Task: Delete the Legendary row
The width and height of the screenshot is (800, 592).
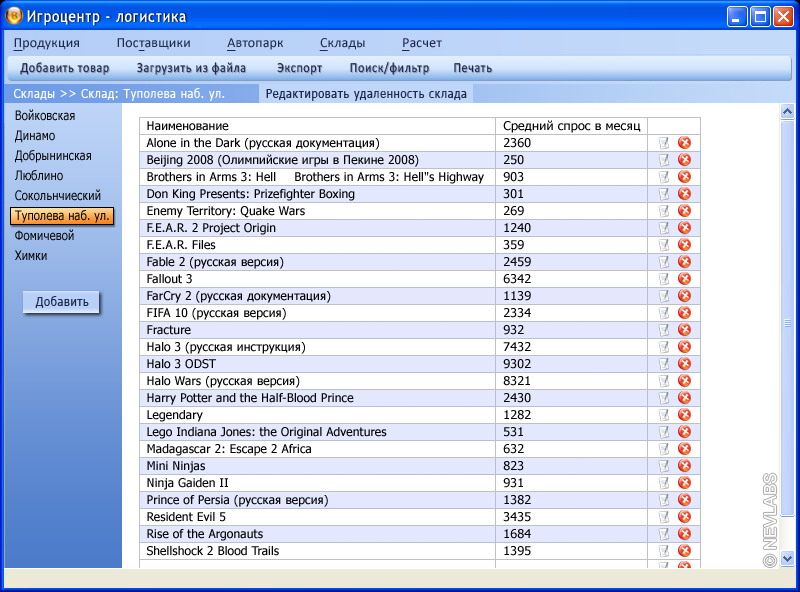Action: tap(685, 415)
